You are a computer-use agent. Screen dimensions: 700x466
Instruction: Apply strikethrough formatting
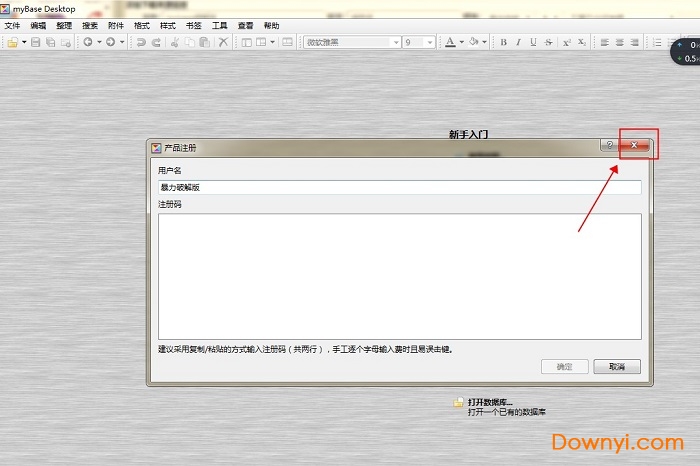point(548,42)
